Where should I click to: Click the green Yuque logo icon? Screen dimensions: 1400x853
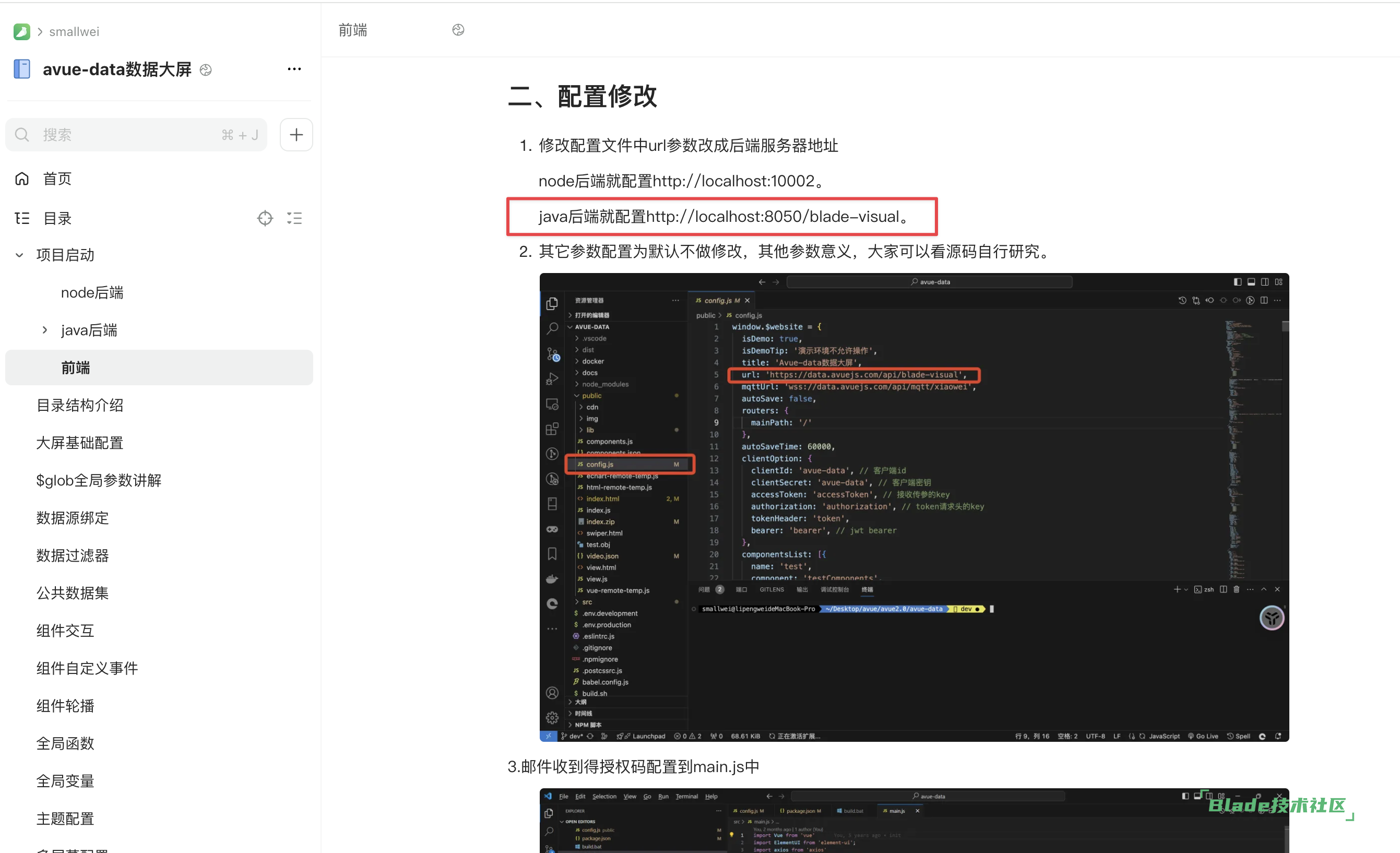21,31
